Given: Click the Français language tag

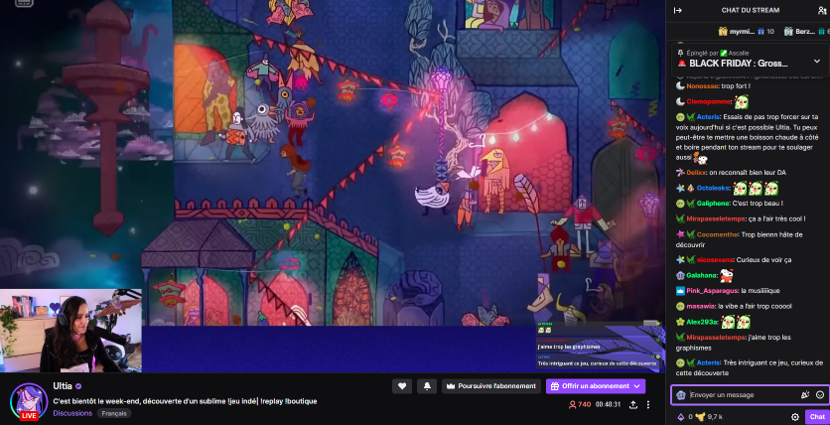Looking at the screenshot, I should coord(114,413).
